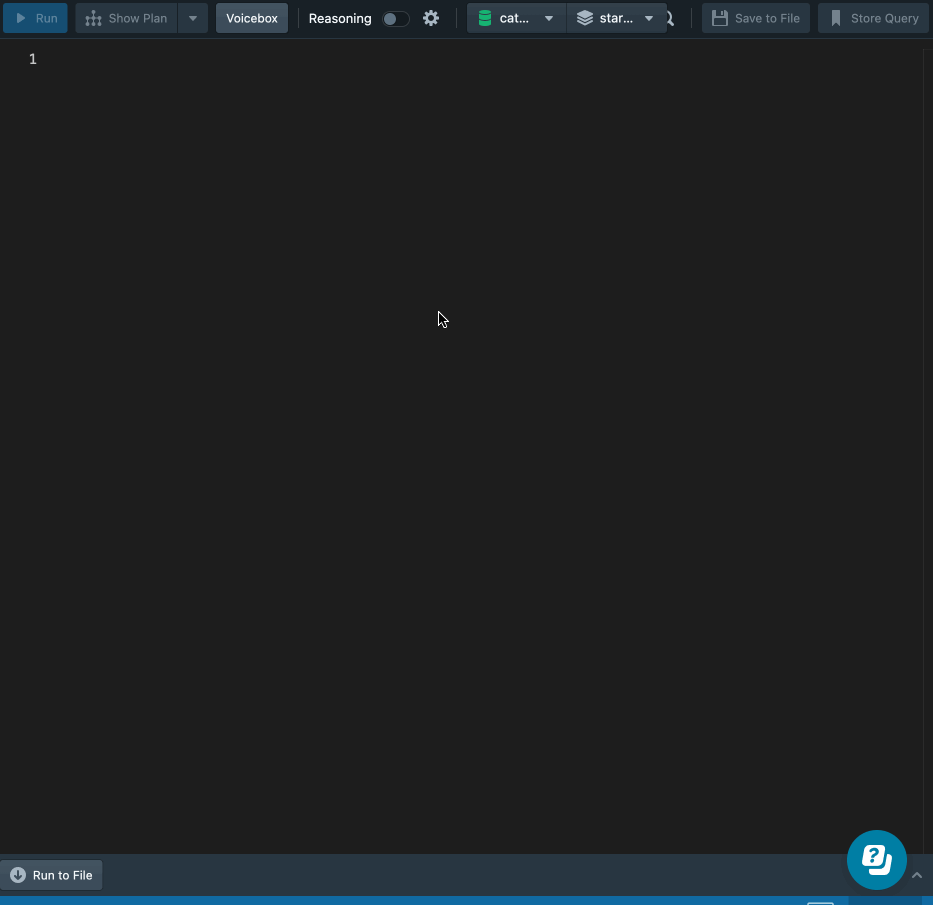Open the stack layer selector dropdown
This screenshot has width=933, height=905.
[x=616, y=18]
